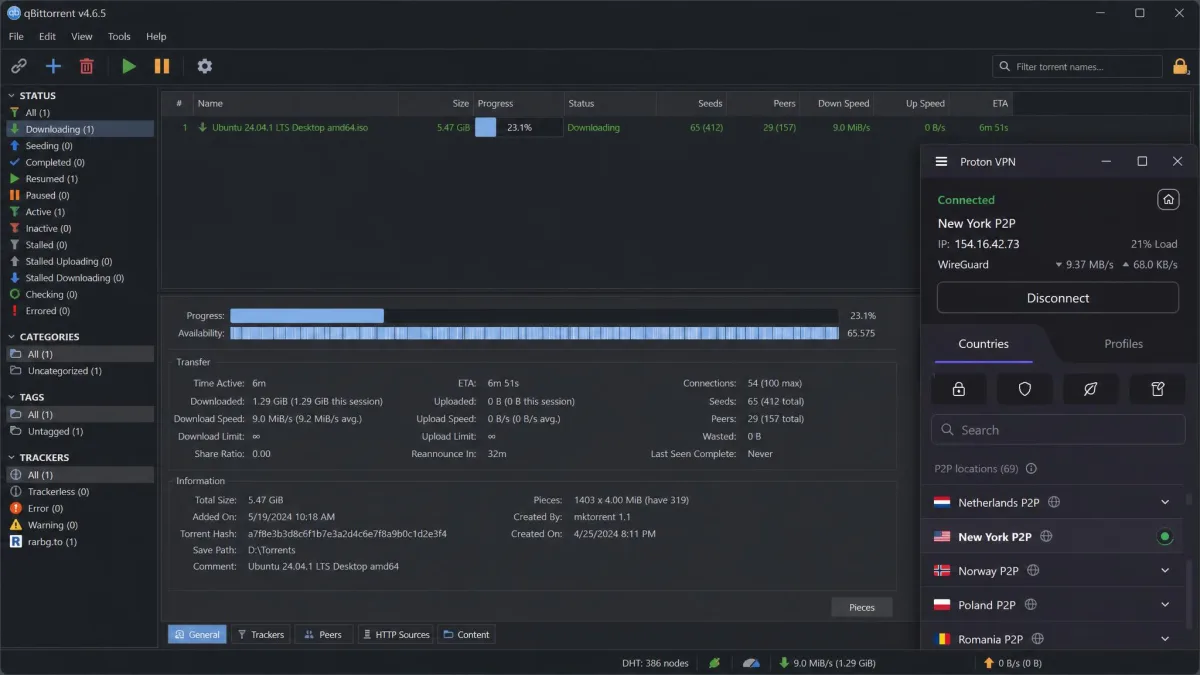
Task: Click the Disconnect button
Action: pyautogui.click(x=1058, y=298)
